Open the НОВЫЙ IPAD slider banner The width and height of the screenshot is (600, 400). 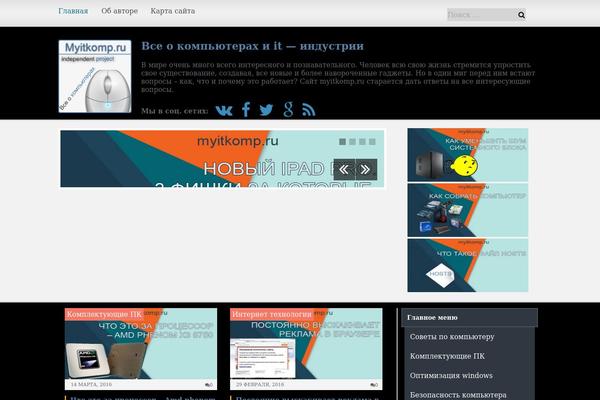tap(222, 159)
